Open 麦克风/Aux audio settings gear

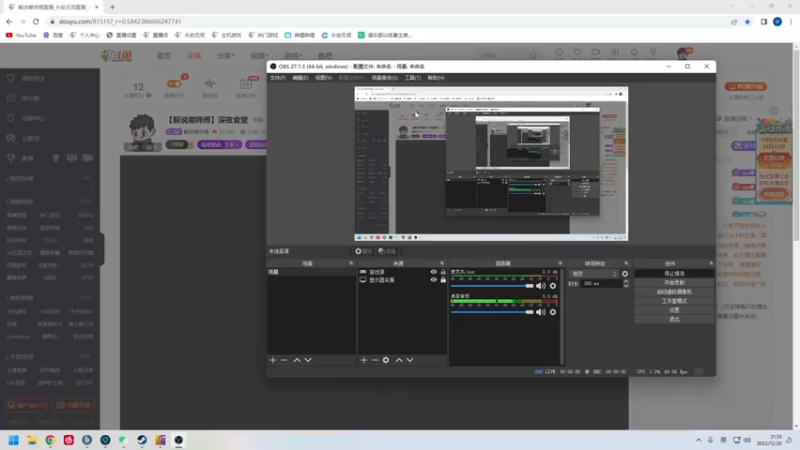553,286
